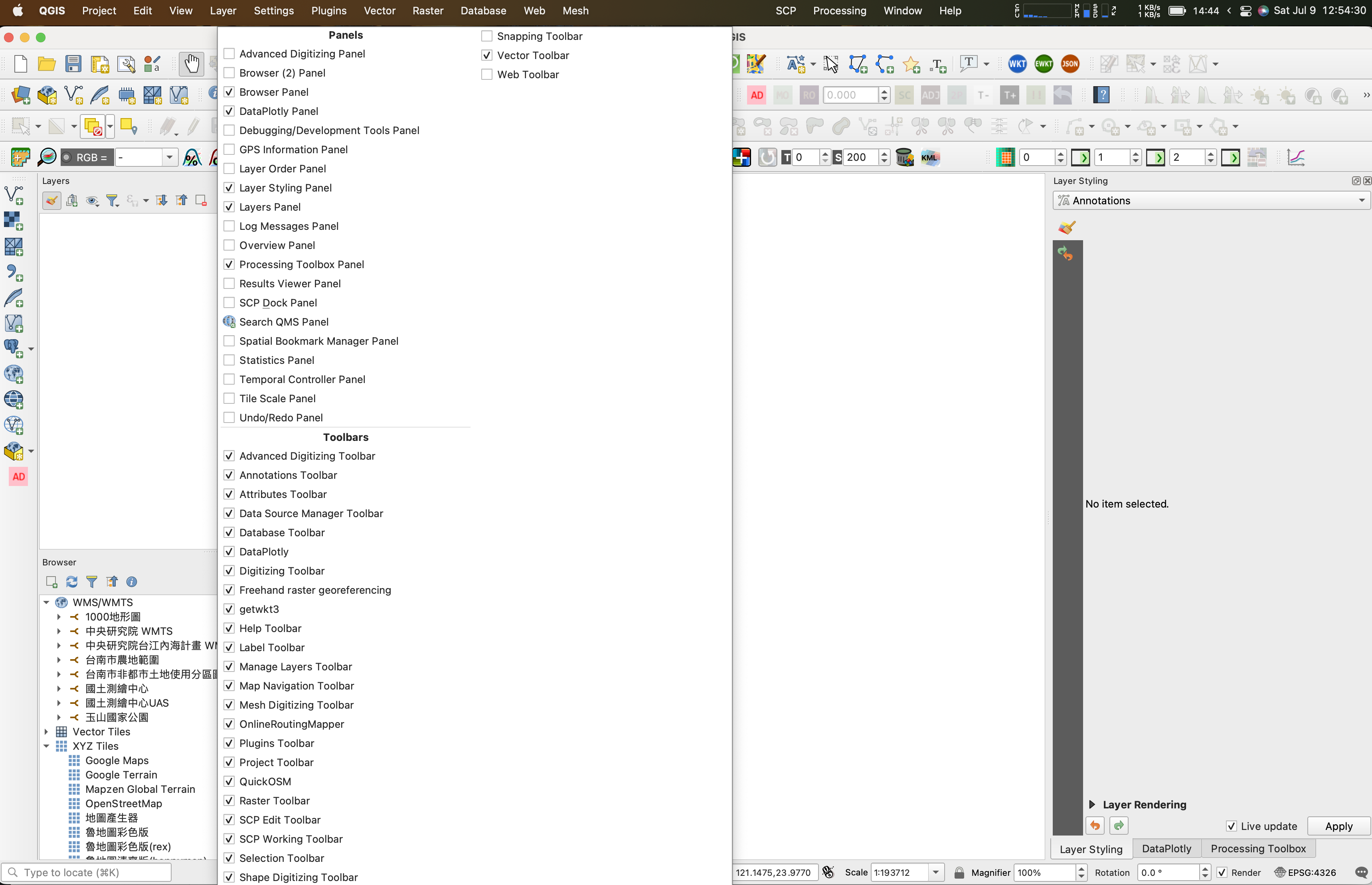Toggle the Live update checkbox
This screenshot has width=1372, height=885.
1231,826
